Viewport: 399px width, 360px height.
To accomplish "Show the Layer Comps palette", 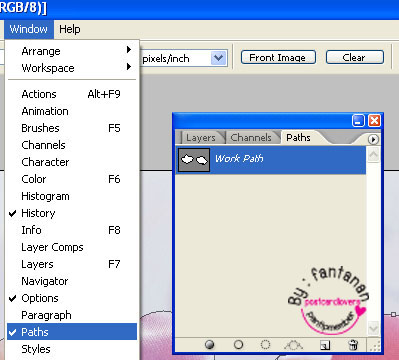I will (72, 247).
